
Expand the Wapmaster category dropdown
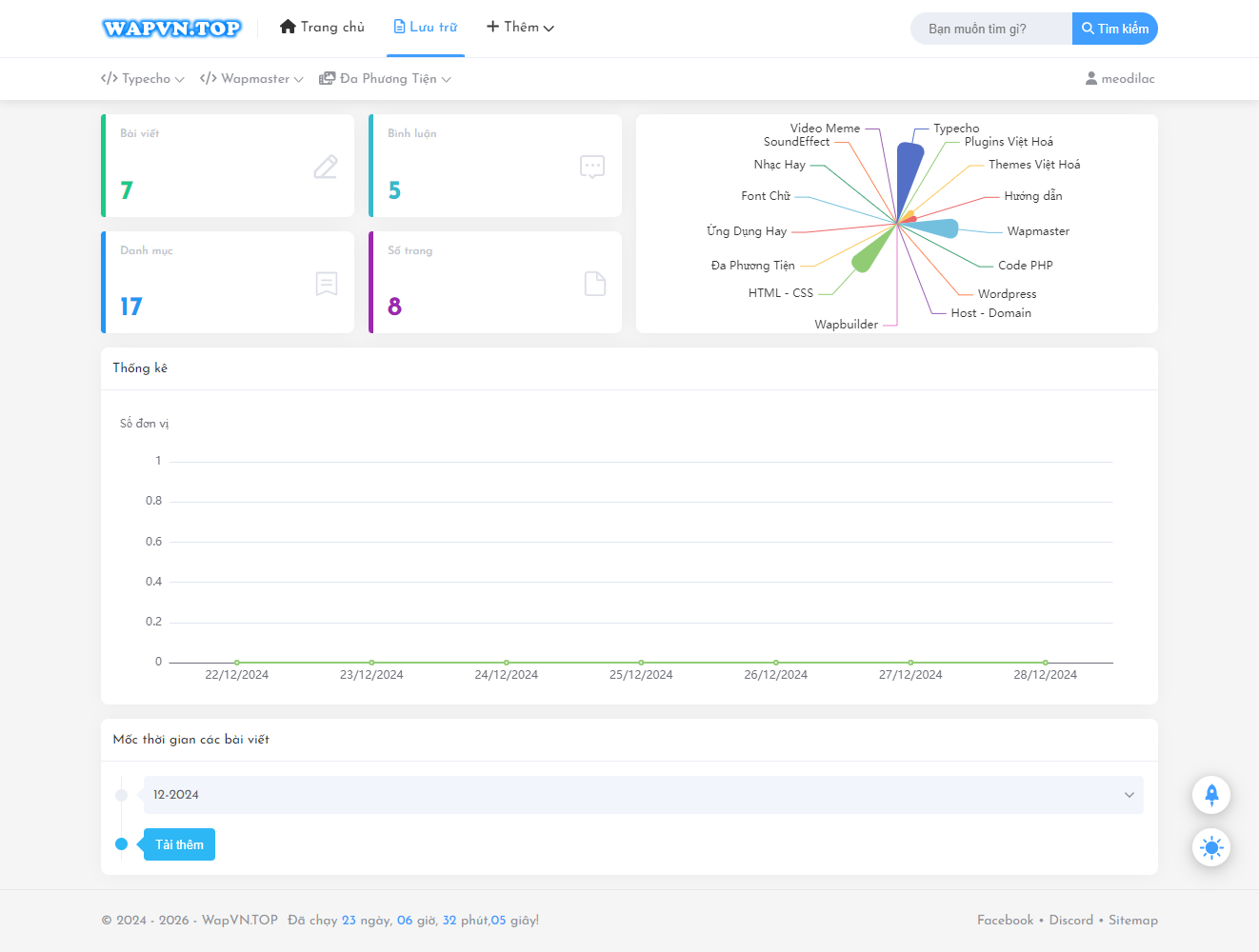click(251, 78)
